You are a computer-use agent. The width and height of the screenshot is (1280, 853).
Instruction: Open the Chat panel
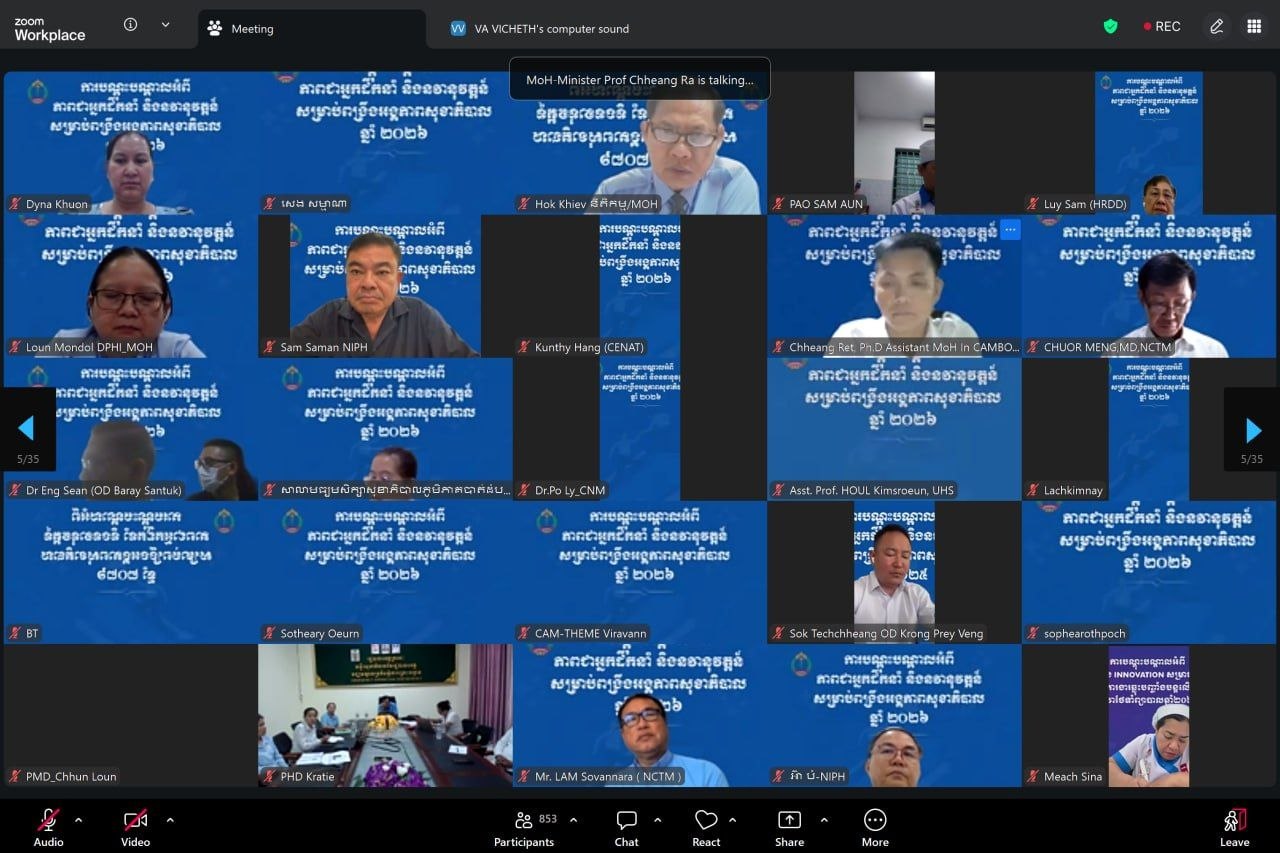[627, 827]
